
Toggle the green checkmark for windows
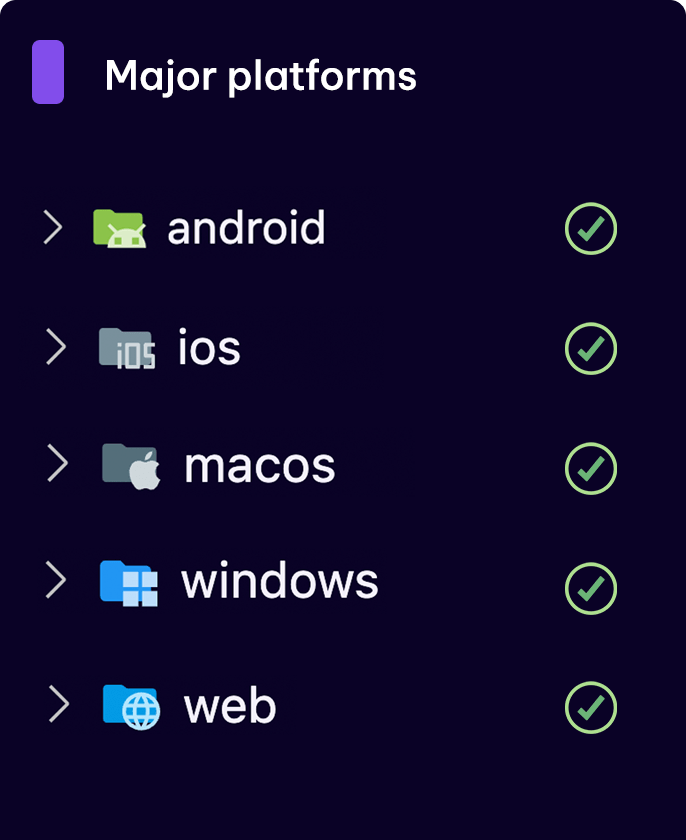(591, 589)
